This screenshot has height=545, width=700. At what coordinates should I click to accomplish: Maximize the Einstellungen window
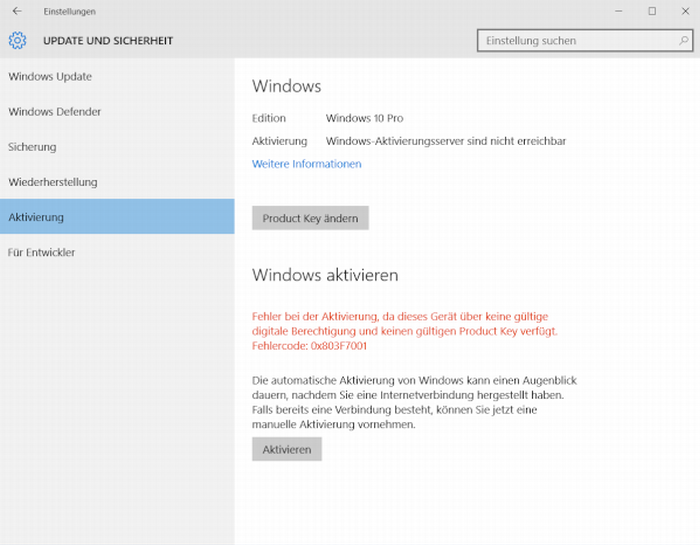click(652, 11)
